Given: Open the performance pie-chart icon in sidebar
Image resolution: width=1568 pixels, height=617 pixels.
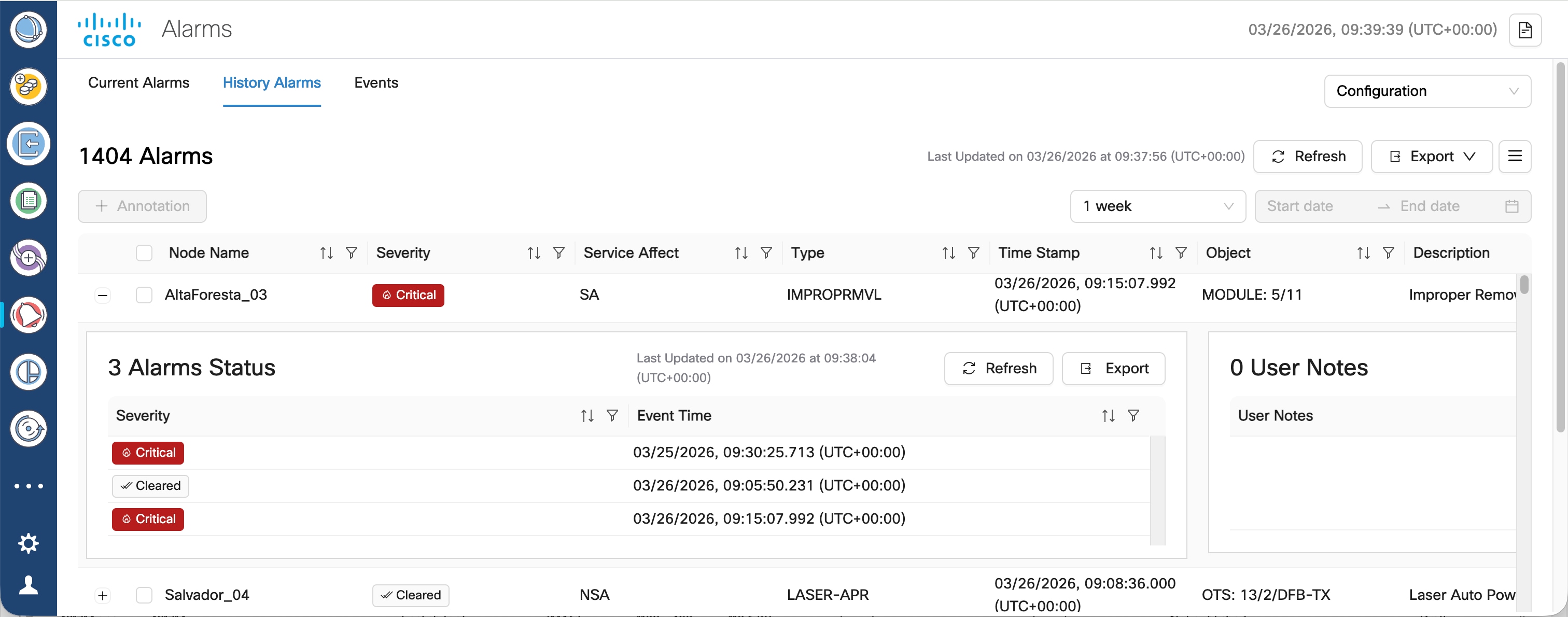Looking at the screenshot, I should 29,371.
